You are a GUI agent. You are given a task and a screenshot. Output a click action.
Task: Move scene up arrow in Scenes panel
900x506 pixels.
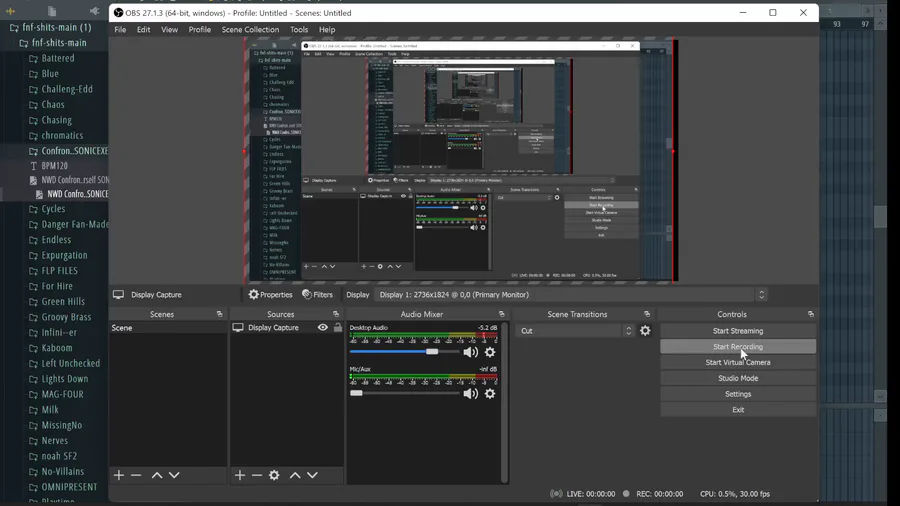[157, 475]
